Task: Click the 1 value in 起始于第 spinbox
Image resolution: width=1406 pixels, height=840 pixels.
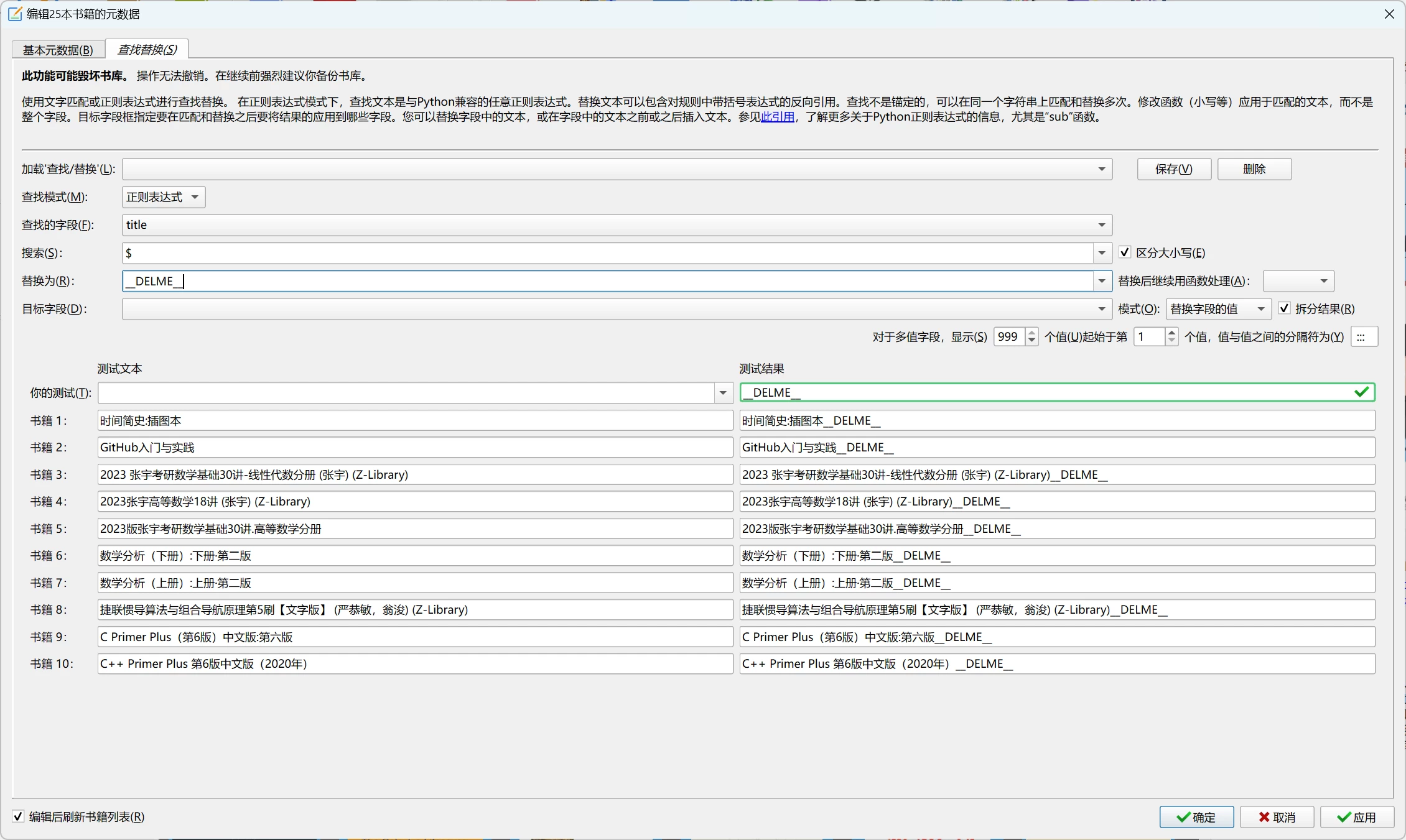Action: coord(1150,337)
